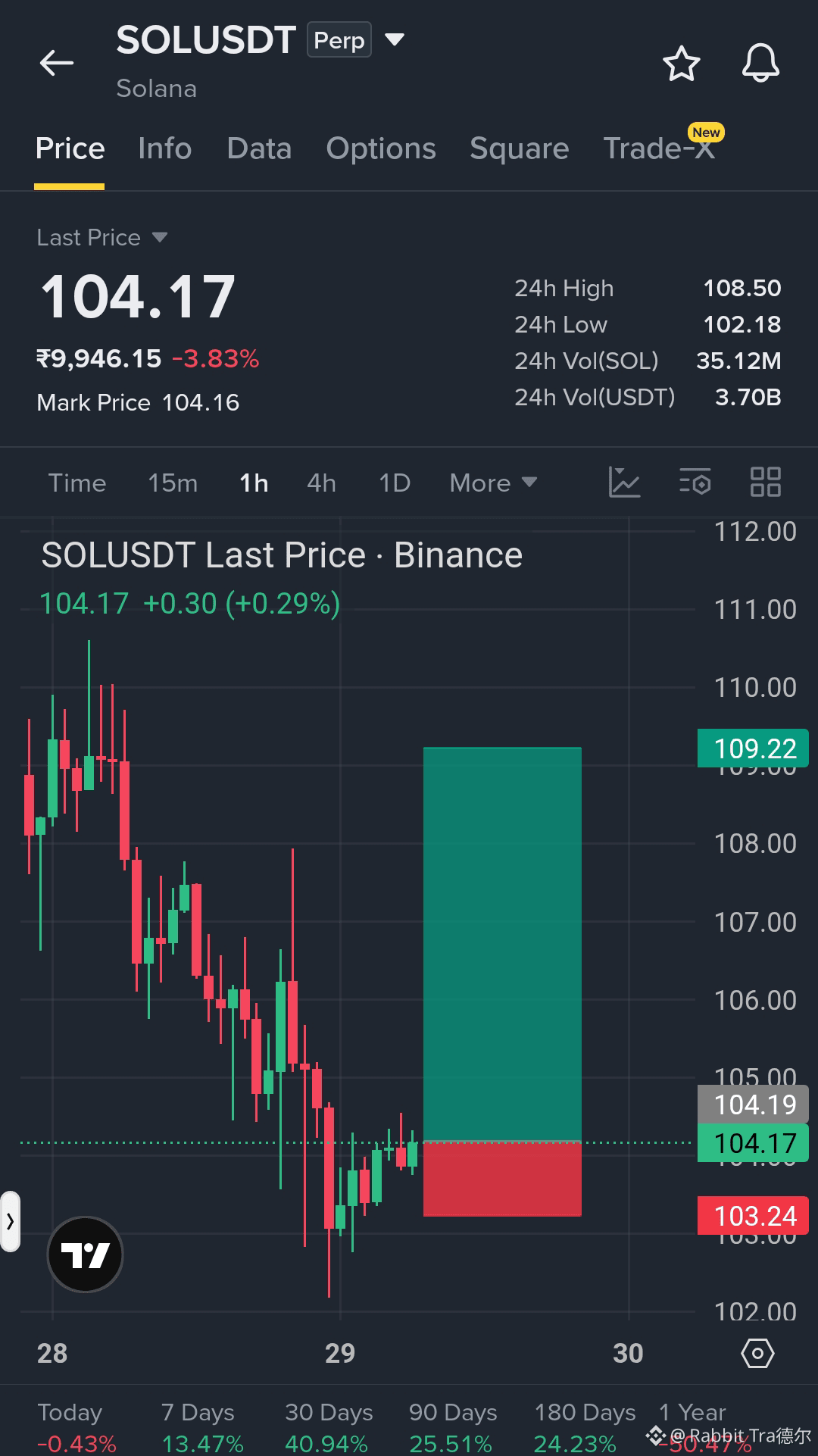Click the Today -0.43% performance
The width and height of the screenshot is (818, 1456).
click(76, 1428)
